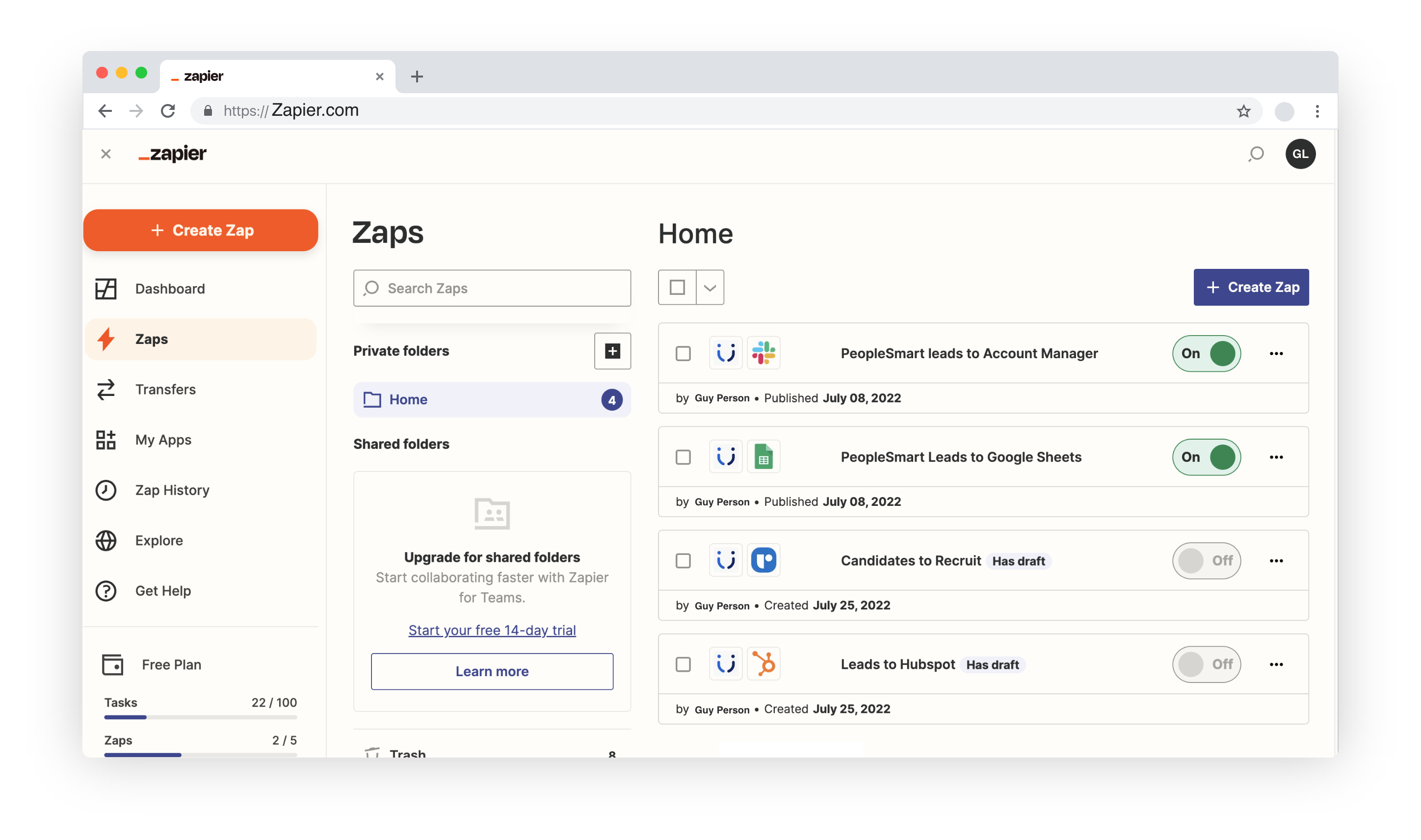
Task: Click PeopleSmart icon on Google Sheets zap
Action: (x=726, y=457)
